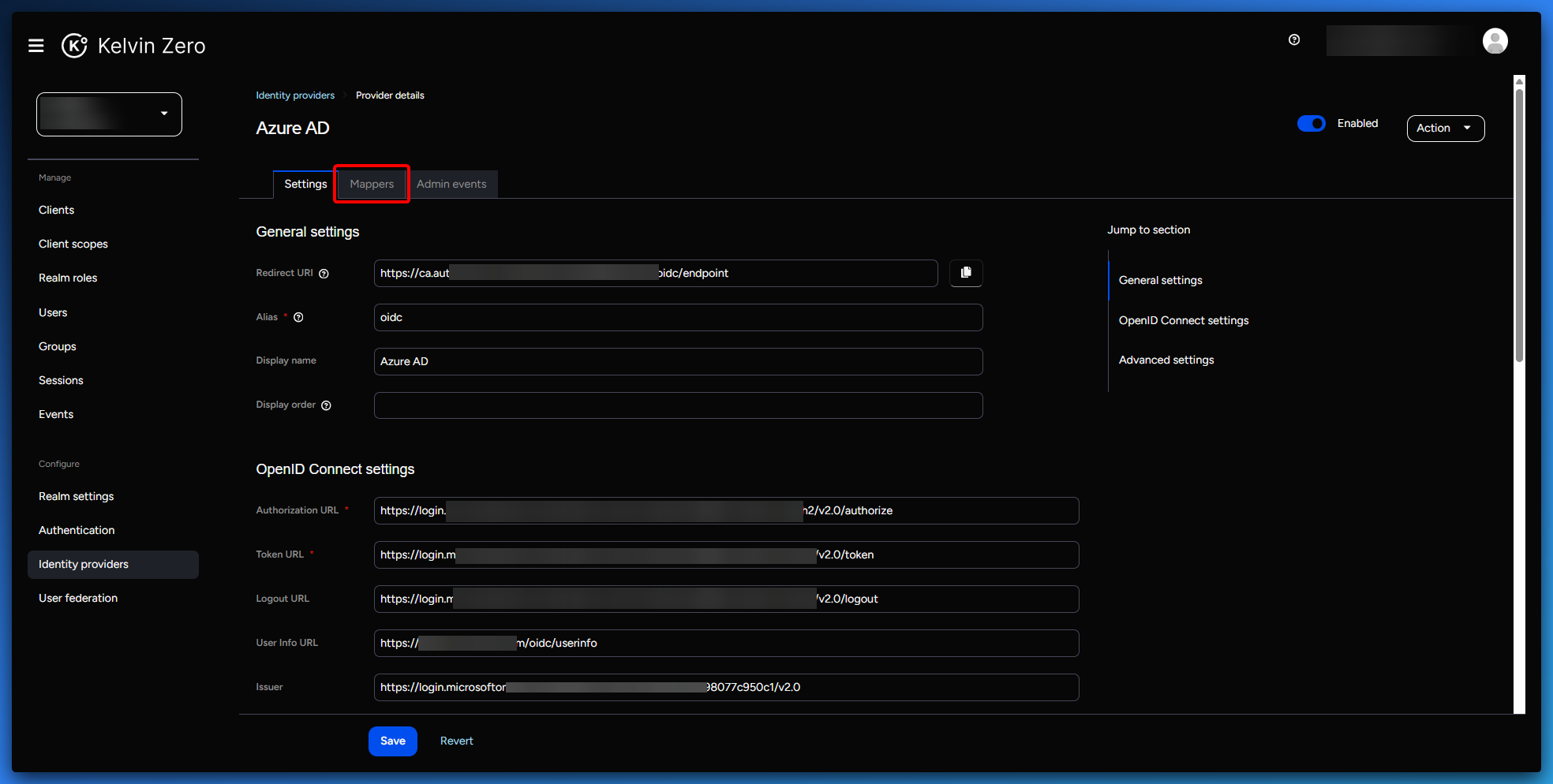1553x784 pixels.
Task: Open Users in the sidebar
Action: click(53, 312)
